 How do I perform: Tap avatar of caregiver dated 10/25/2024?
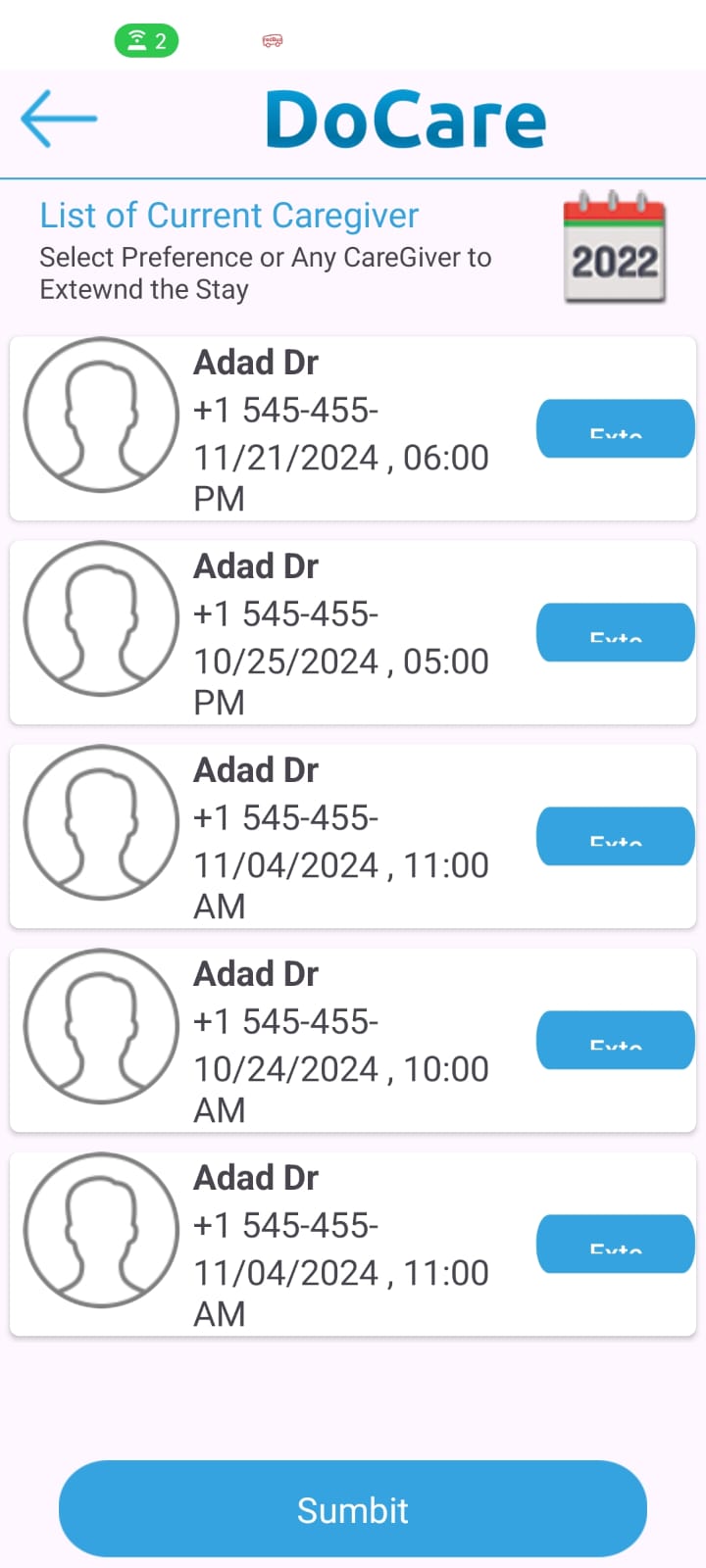click(101, 618)
